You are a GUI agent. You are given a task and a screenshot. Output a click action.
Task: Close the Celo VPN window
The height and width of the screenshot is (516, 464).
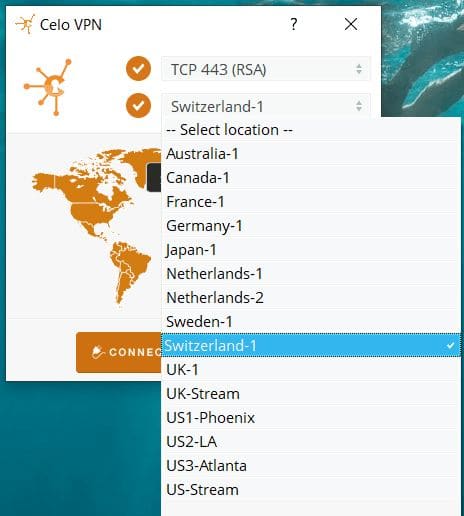(x=351, y=24)
